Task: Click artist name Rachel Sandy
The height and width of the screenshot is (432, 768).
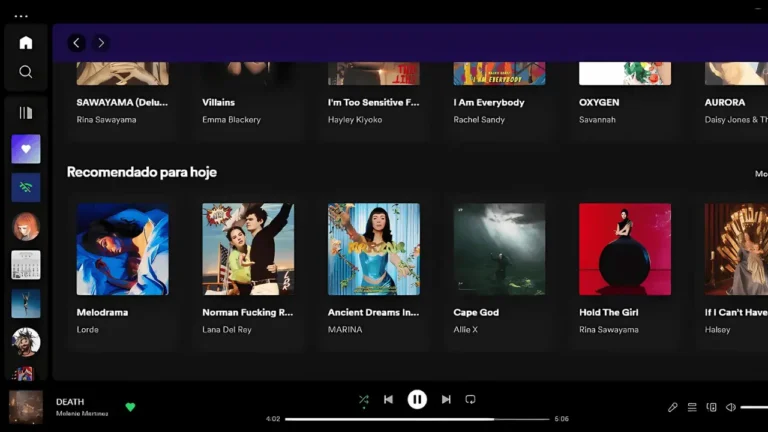Action: pos(479,120)
